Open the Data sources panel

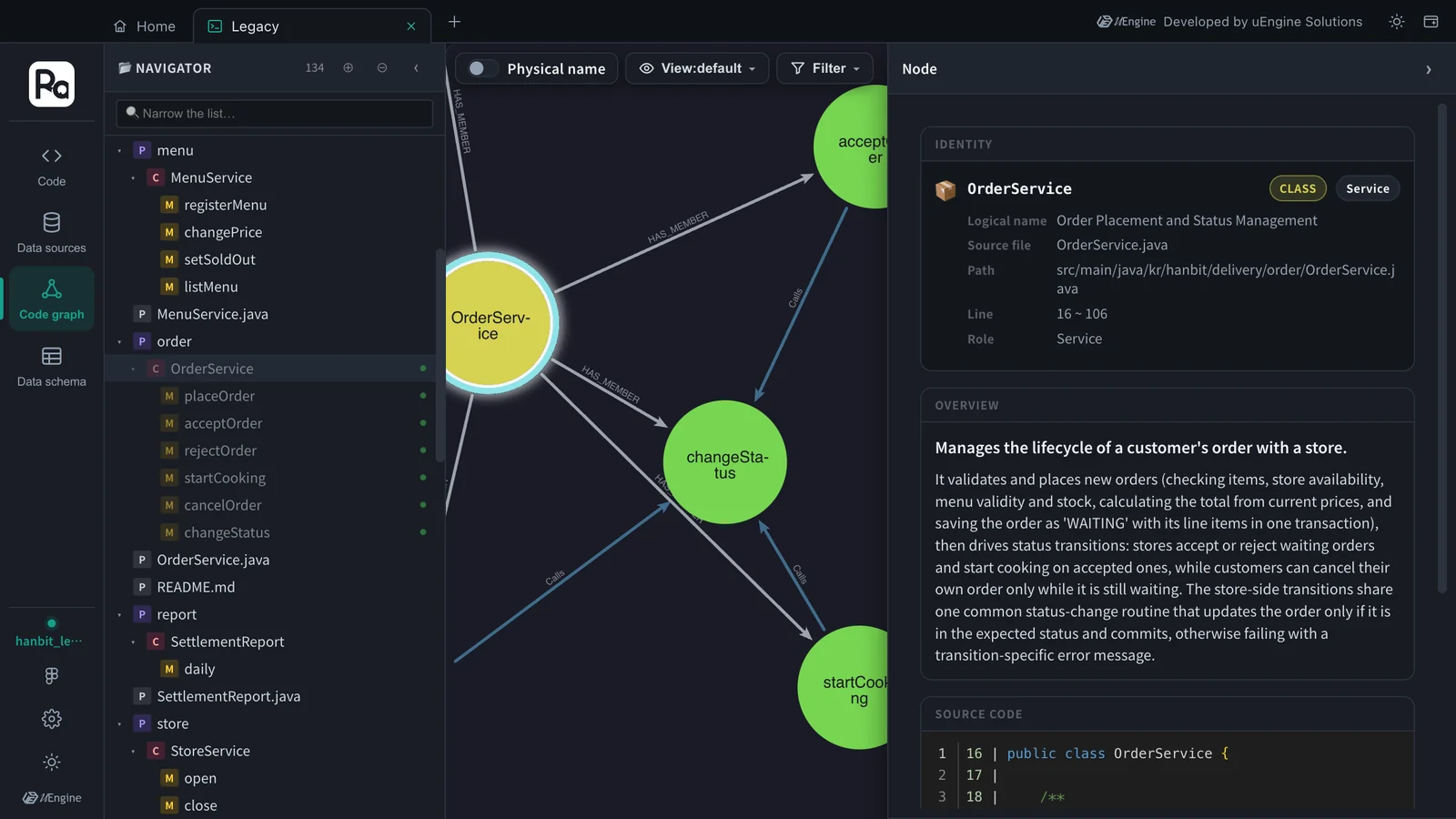pos(52,233)
